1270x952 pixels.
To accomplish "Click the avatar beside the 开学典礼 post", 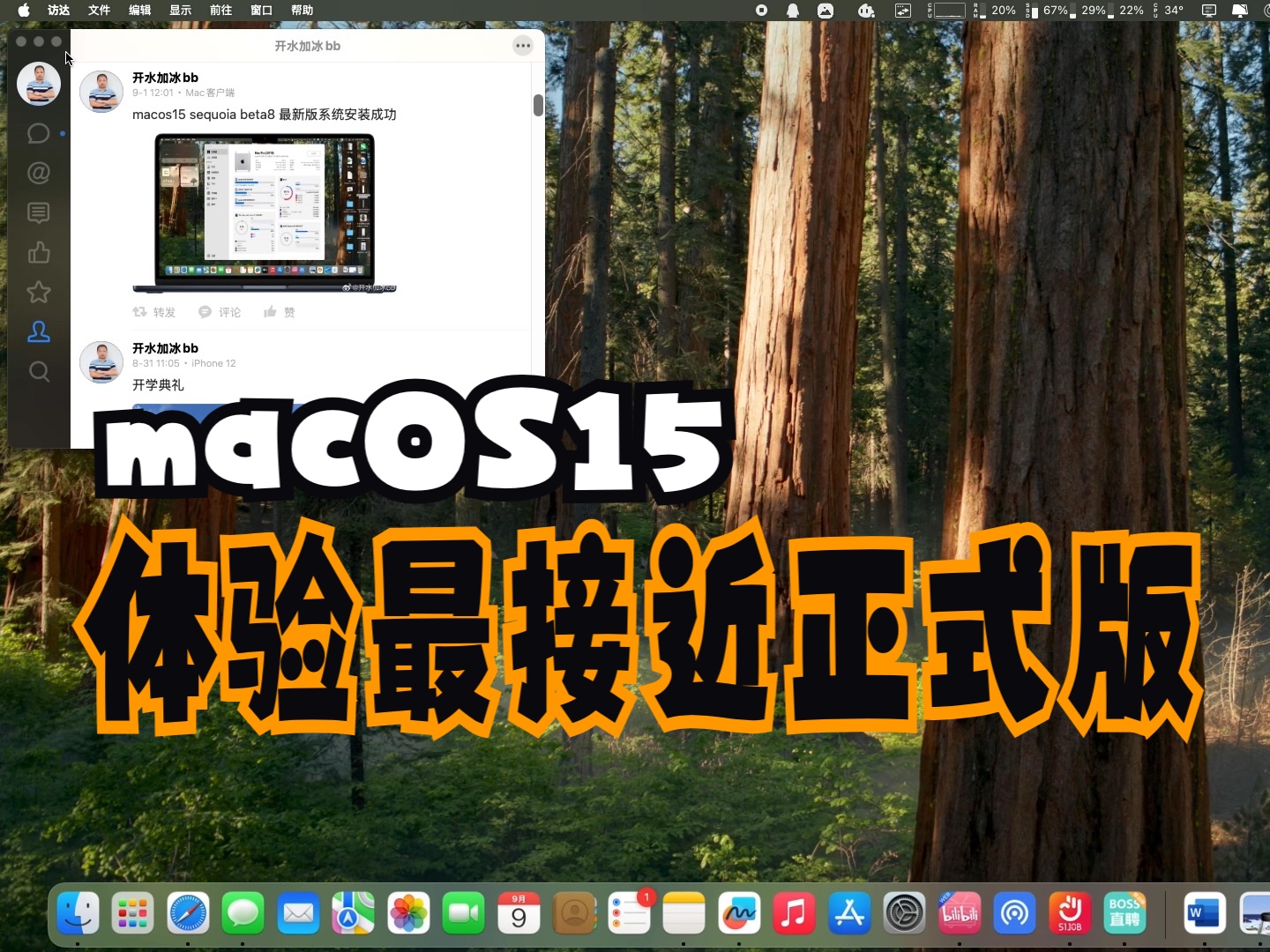I will 101,362.
